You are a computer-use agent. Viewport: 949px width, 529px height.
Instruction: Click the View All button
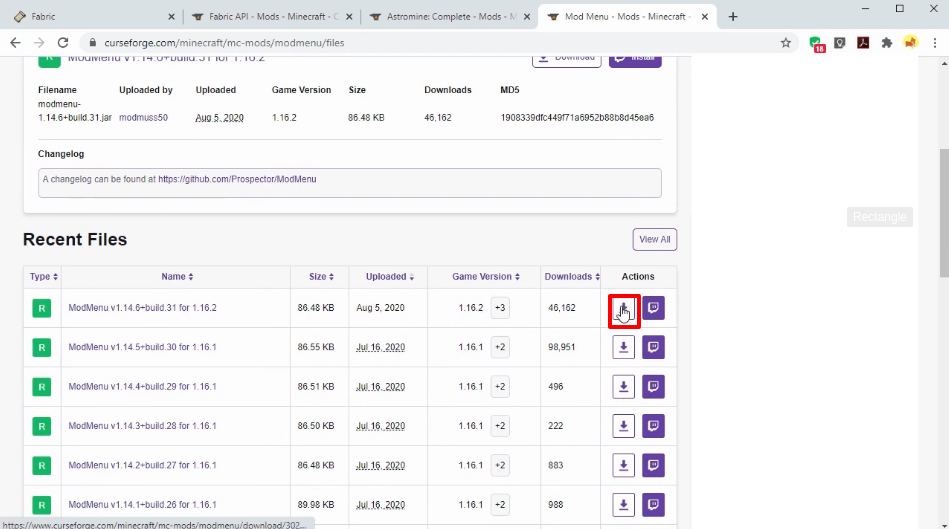(655, 240)
